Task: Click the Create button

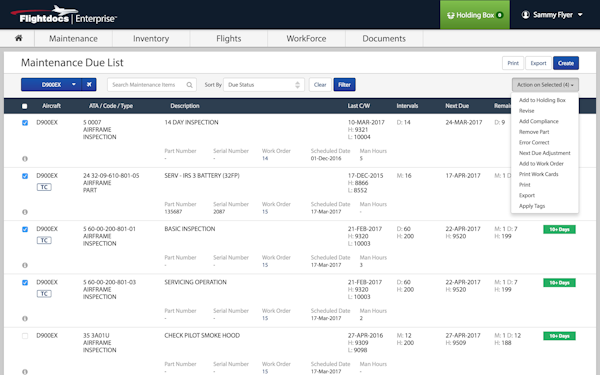Action: (566, 63)
